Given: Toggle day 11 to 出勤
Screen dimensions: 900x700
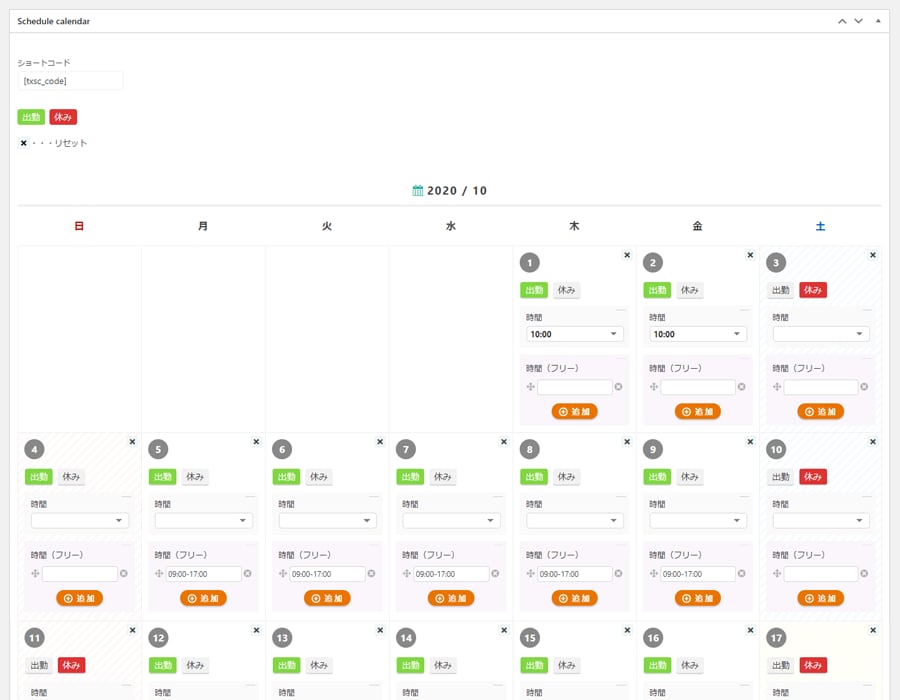Looking at the screenshot, I should tap(39, 666).
